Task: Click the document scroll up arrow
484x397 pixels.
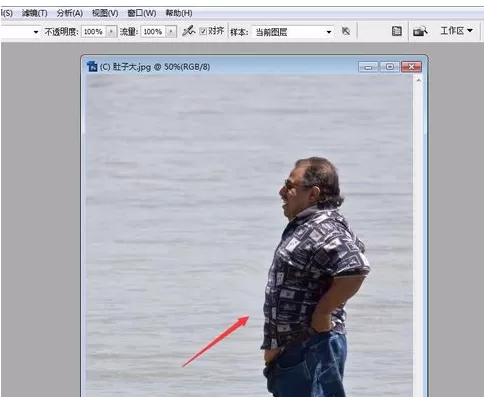Action: pos(418,80)
